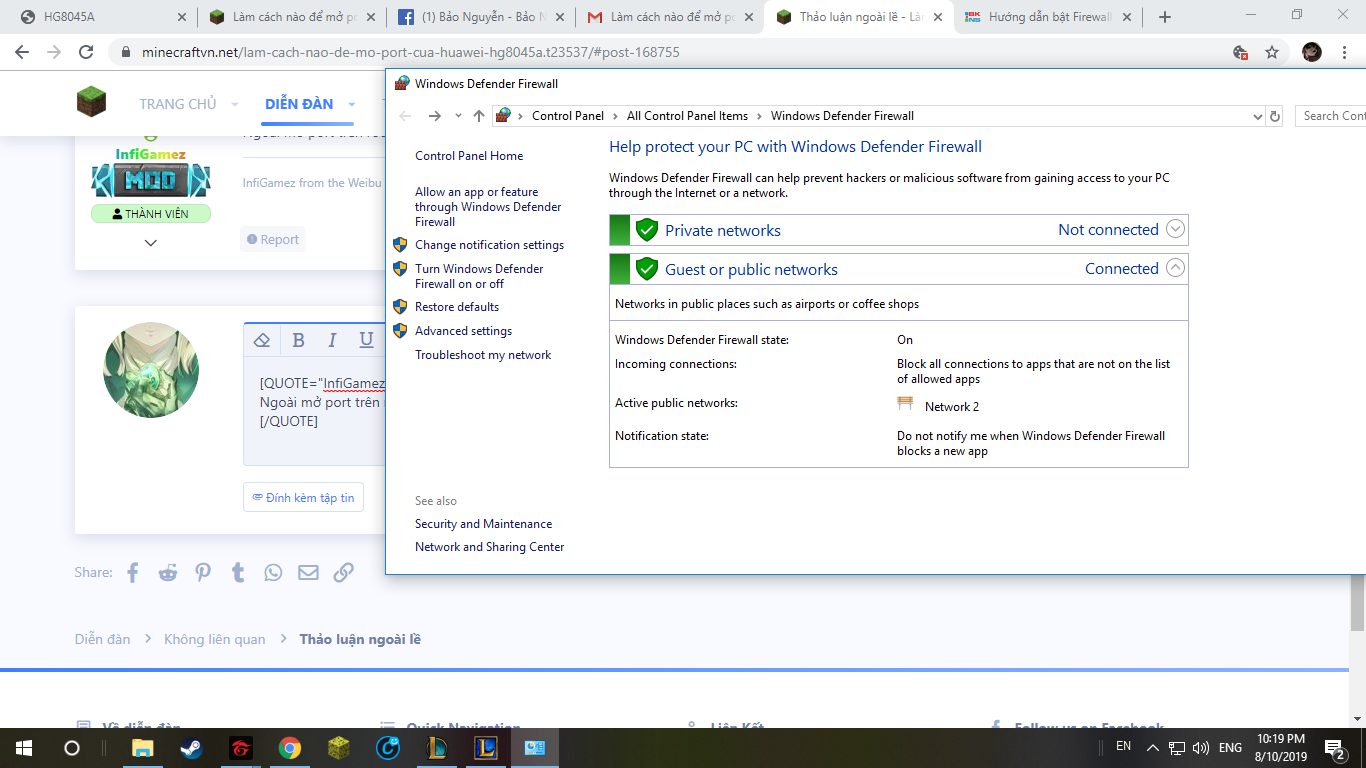
Task: Refresh the Firewall window address bar
Action: 1275,116
